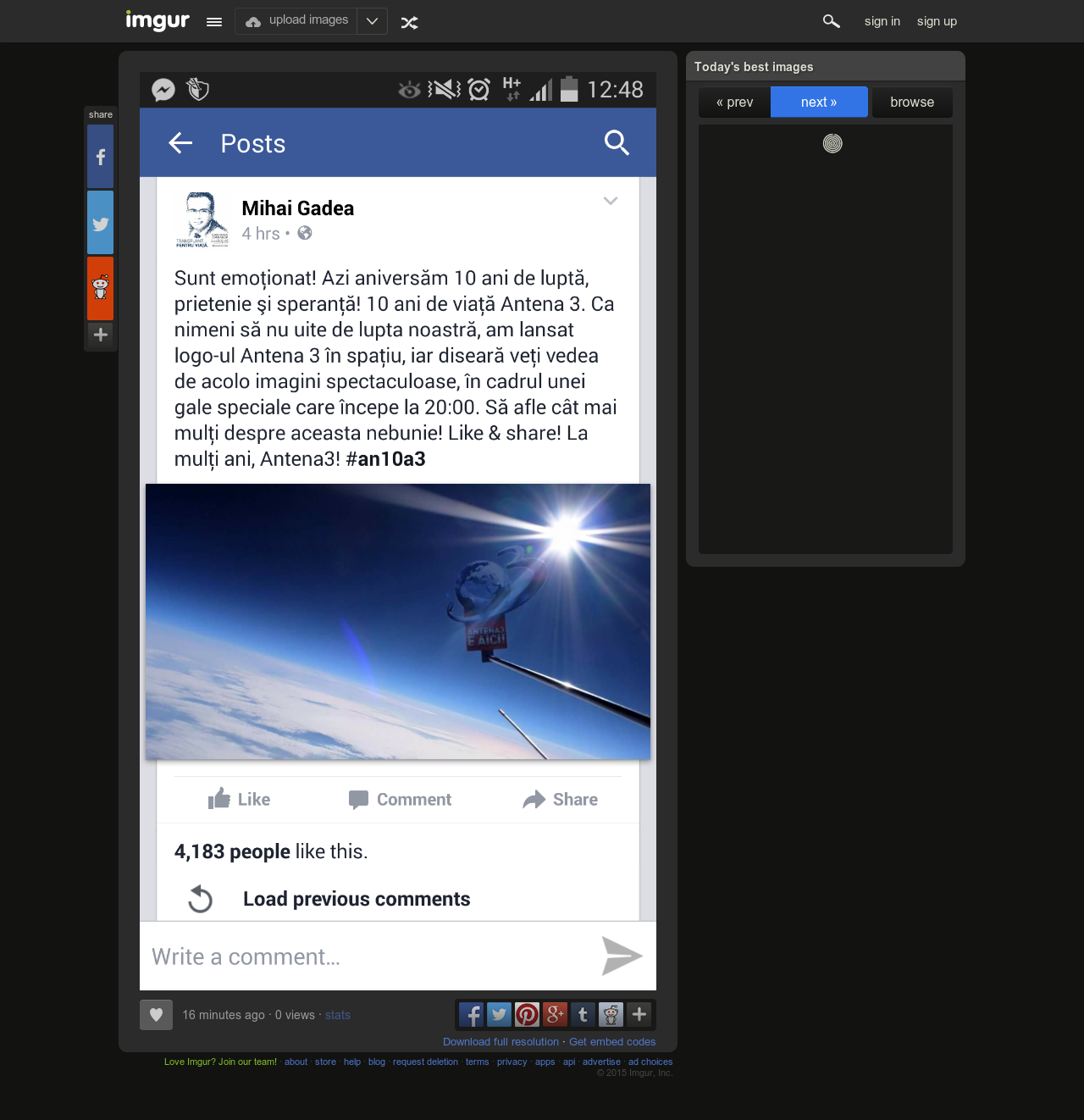This screenshot has height=1120, width=1084.
Task: Click the Tumblr icon in bottom share bar
Action: [x=583, y=1014]
